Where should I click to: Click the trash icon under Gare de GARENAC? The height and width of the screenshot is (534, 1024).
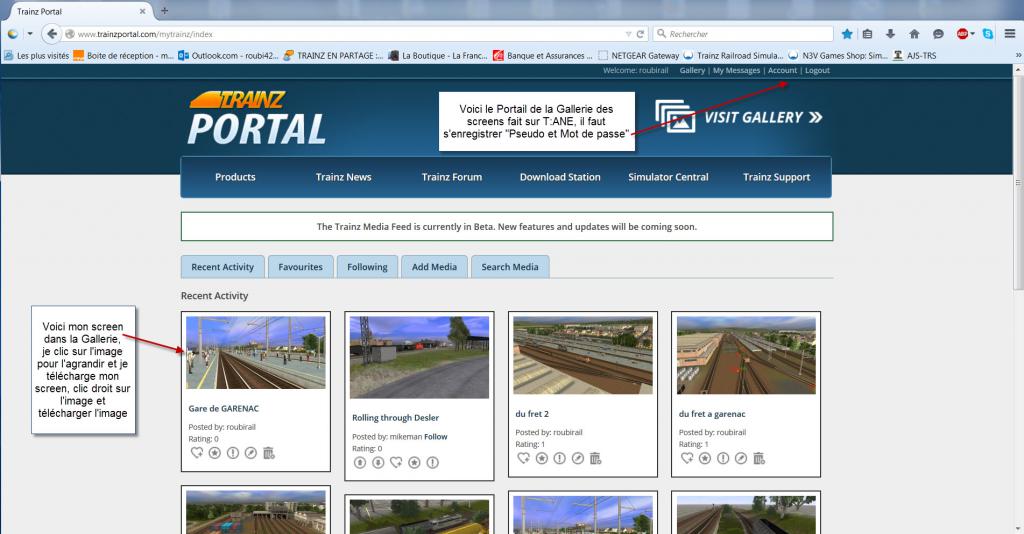(x=268, y=452)
